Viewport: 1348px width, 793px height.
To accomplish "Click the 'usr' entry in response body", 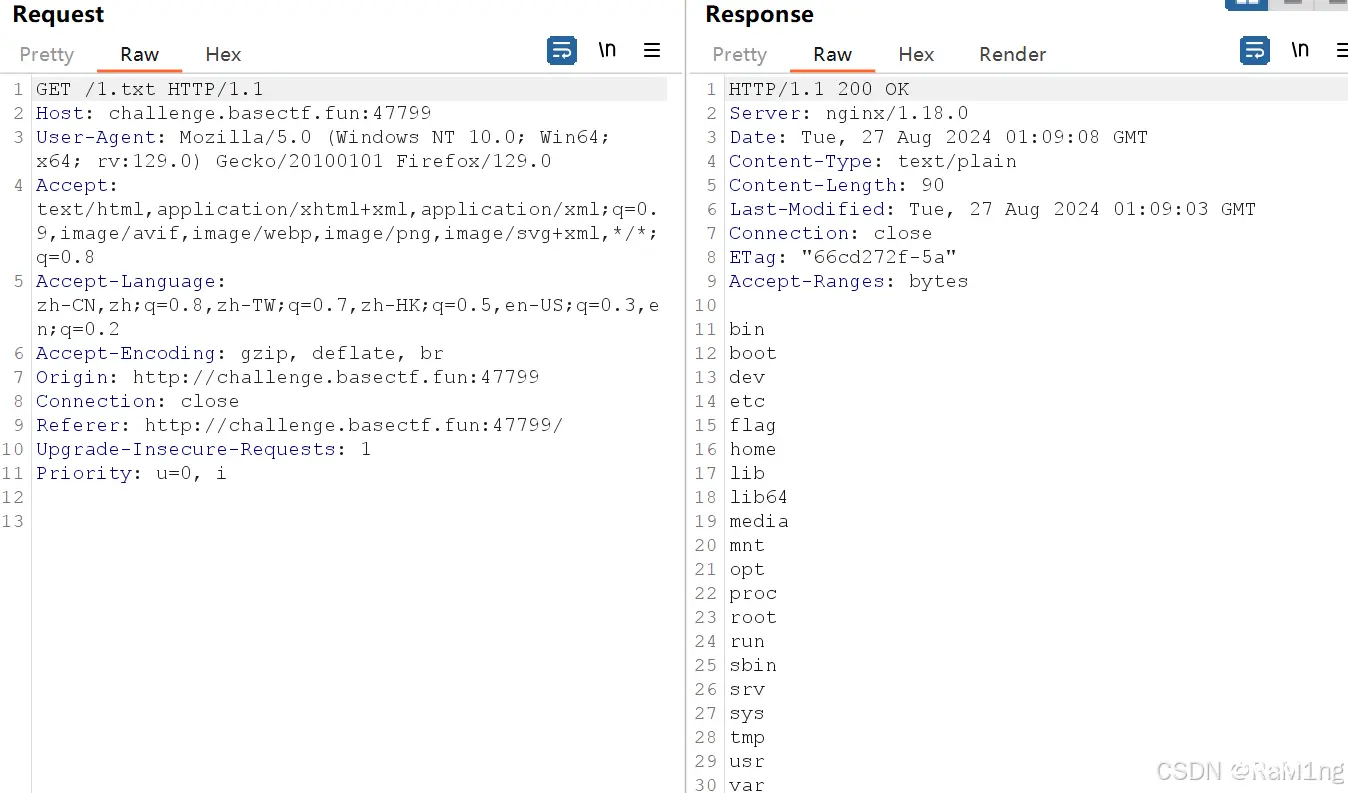I will (x=747, y=761).
